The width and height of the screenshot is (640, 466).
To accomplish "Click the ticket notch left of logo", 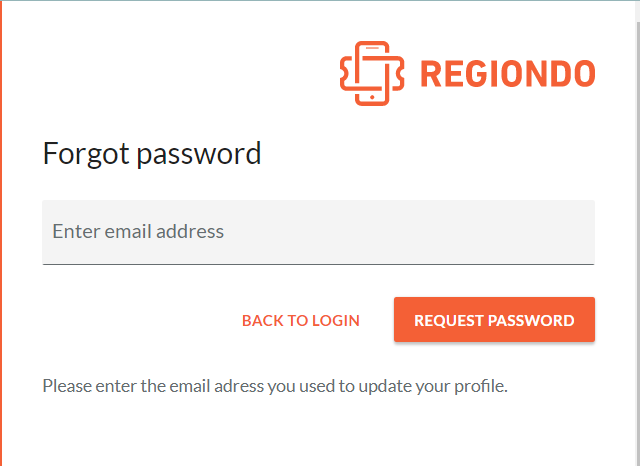I will pyautogui.click(x=344, y=73).
